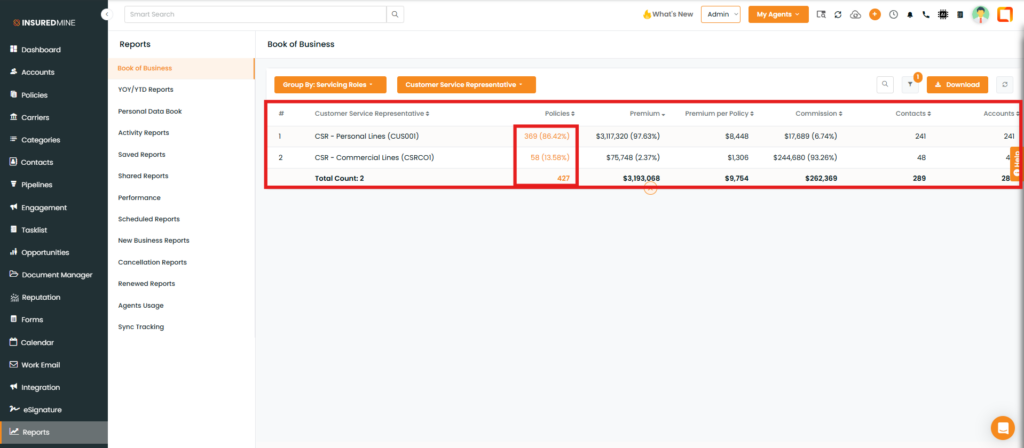
Task: Click the cloud upload icon in header
Action: click(x=855, y=15)
